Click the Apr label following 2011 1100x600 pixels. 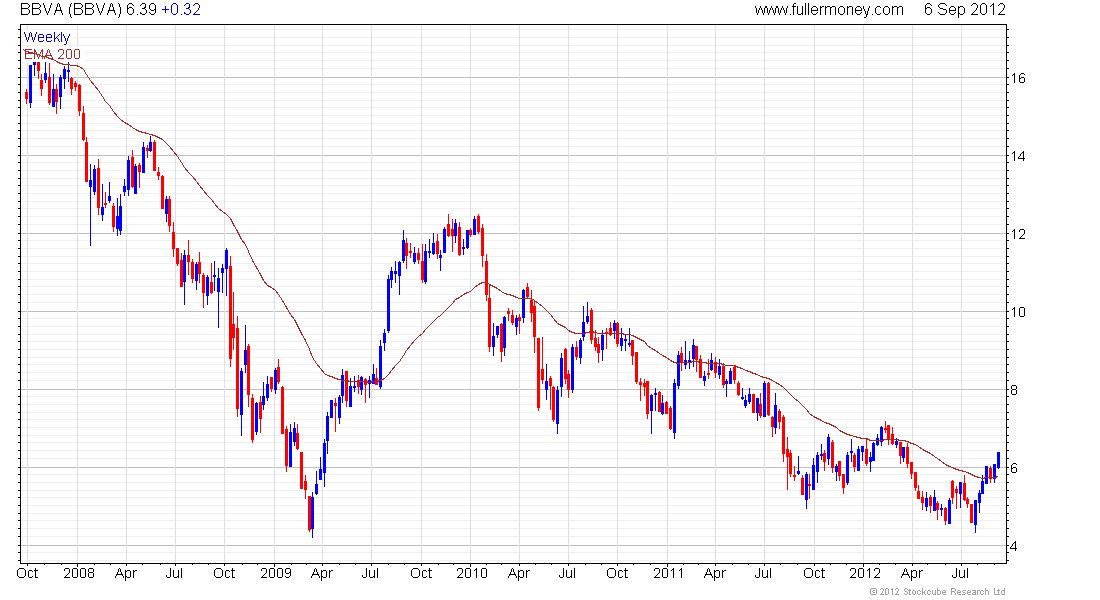coord(714,573)
